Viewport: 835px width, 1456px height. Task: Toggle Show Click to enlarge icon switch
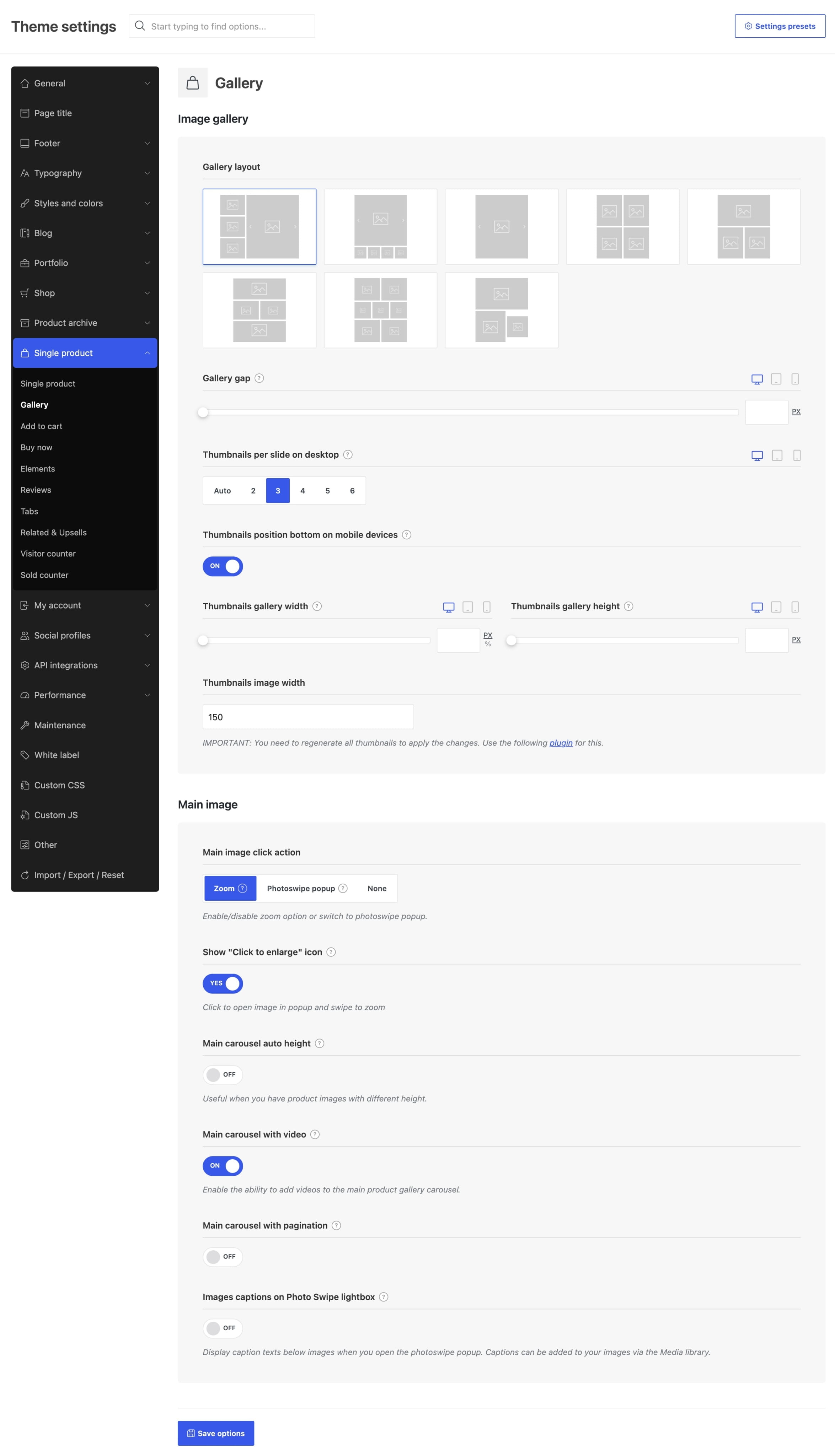223,984
